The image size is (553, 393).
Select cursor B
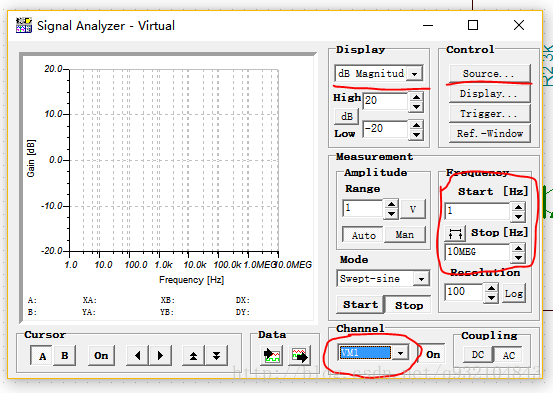pos(65,356)
